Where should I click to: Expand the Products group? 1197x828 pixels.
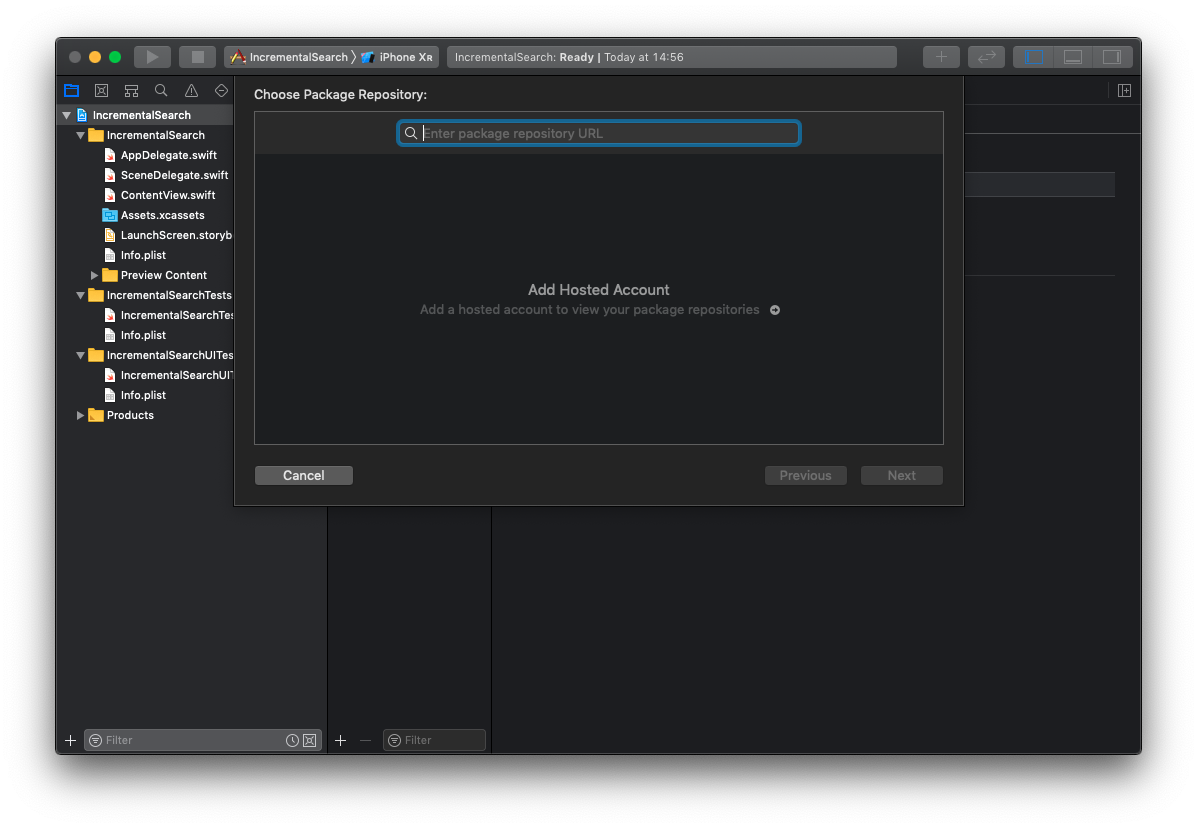pyautogui.click(x=80, y=415)
